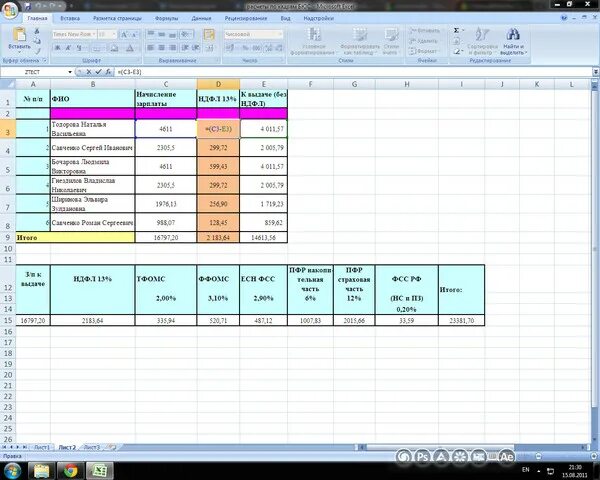Select the Format Painter brush
This screenshot has height=480, width=600.
click(x=37, y=51)
